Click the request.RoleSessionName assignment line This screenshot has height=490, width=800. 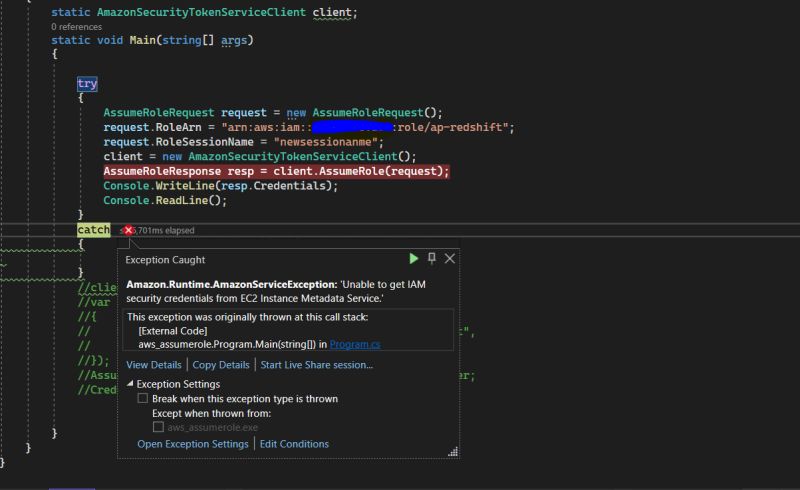tap(243, 142)
